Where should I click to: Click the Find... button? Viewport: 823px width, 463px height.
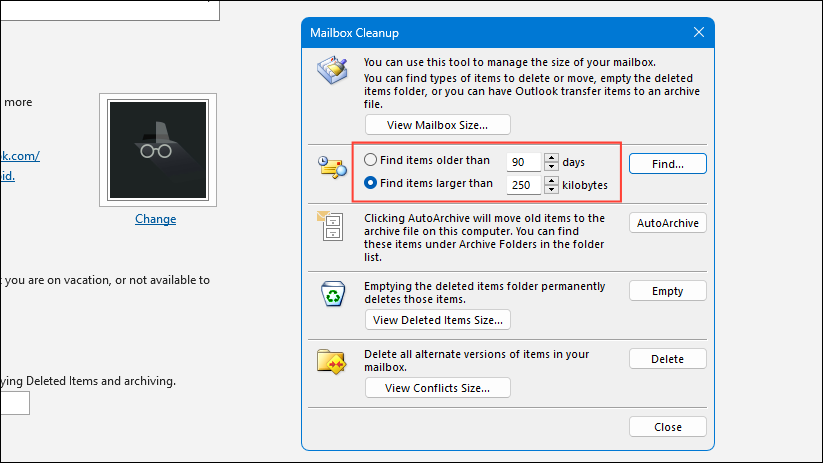tap(668, 164)
